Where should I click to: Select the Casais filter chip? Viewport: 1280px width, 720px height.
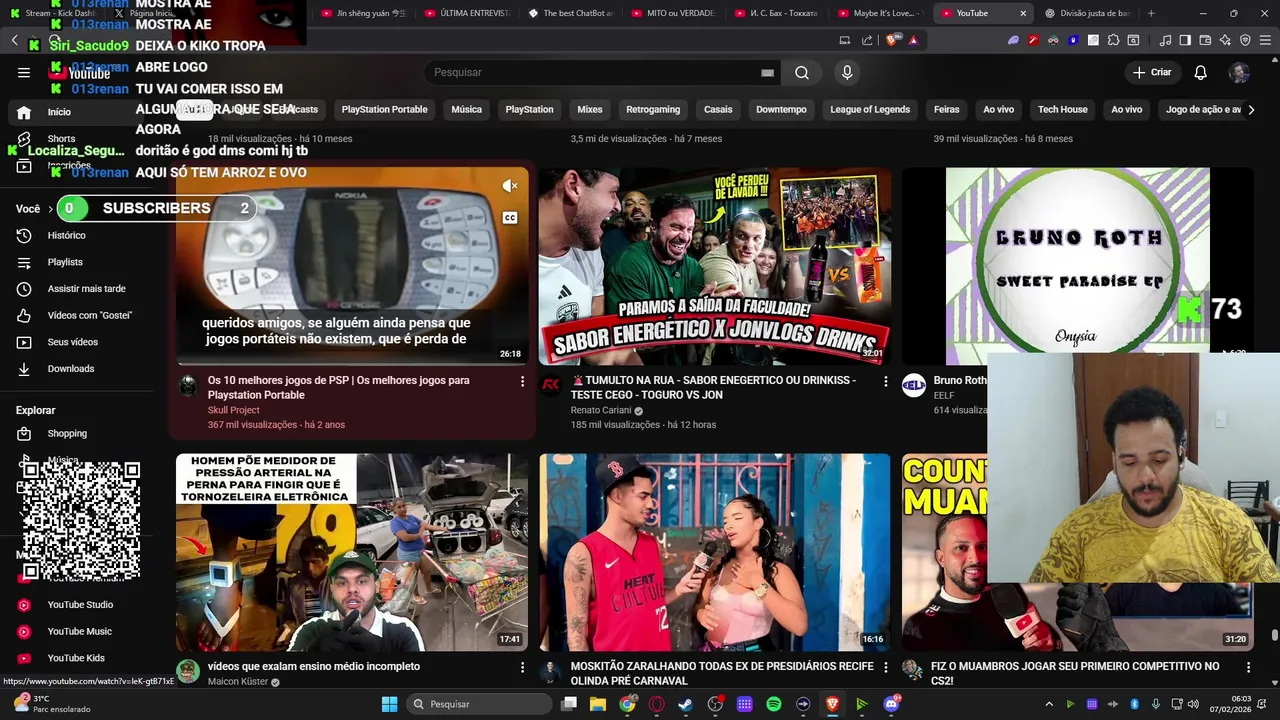(x=718, y=110)
